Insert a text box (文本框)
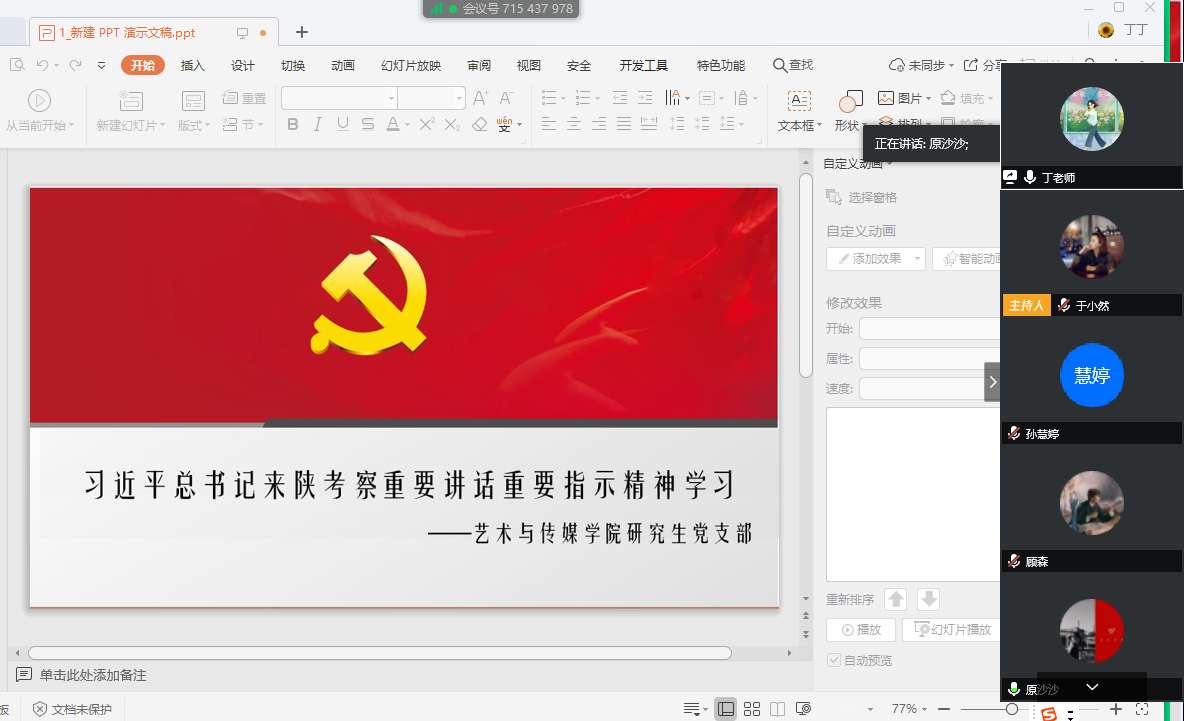 799,110
